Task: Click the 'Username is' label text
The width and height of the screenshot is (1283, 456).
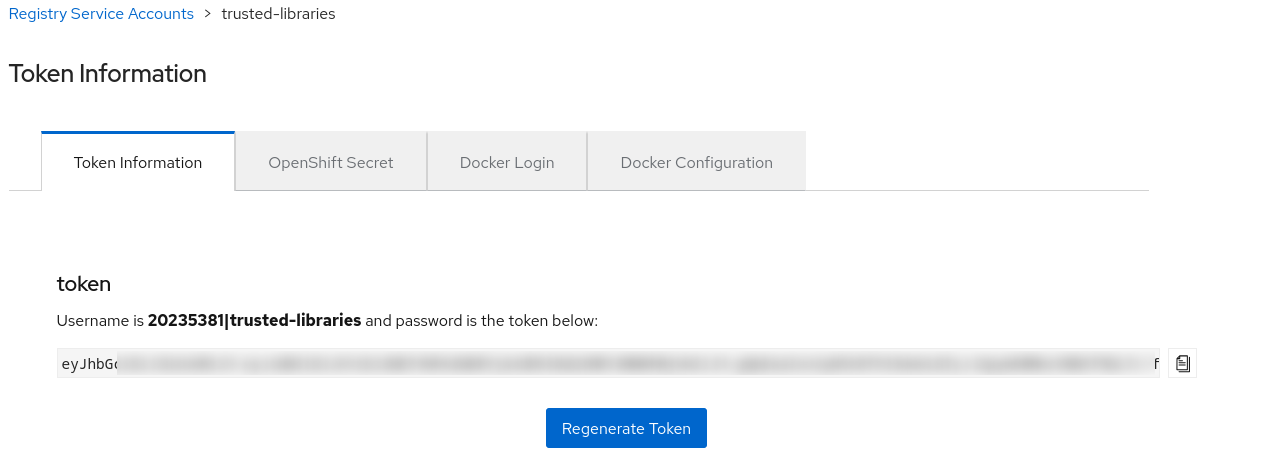Action: coord(101,321)
